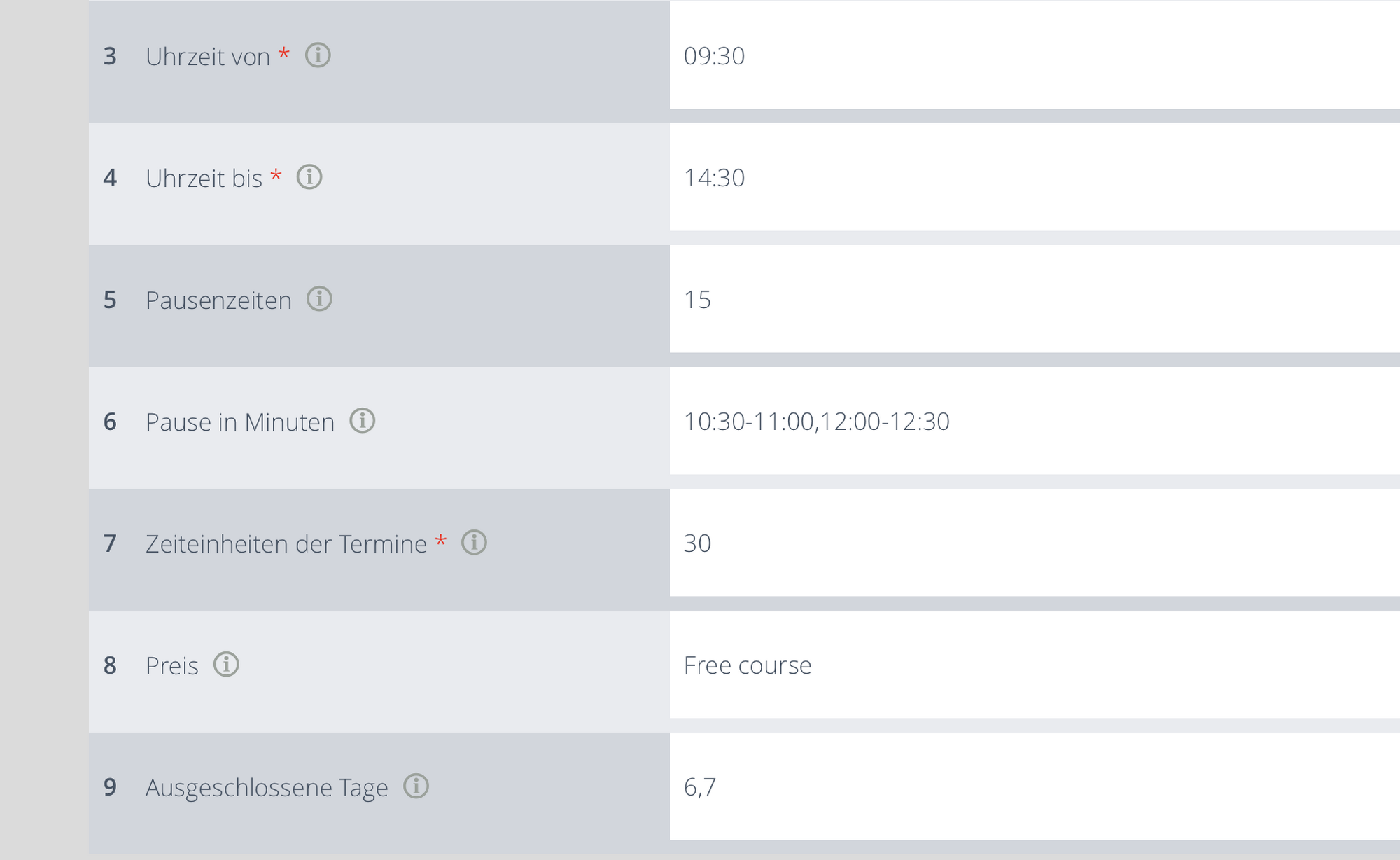Select the Zeiteinheiten der Termine label
This screenshot has width=1400, height=860.
[x=286, y=544]
